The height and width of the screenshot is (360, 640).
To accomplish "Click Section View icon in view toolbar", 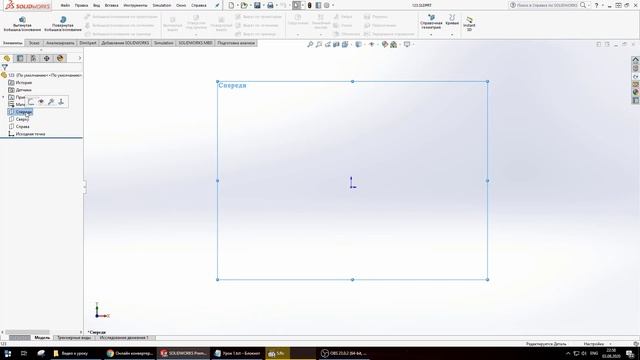I will pos(336,44).
